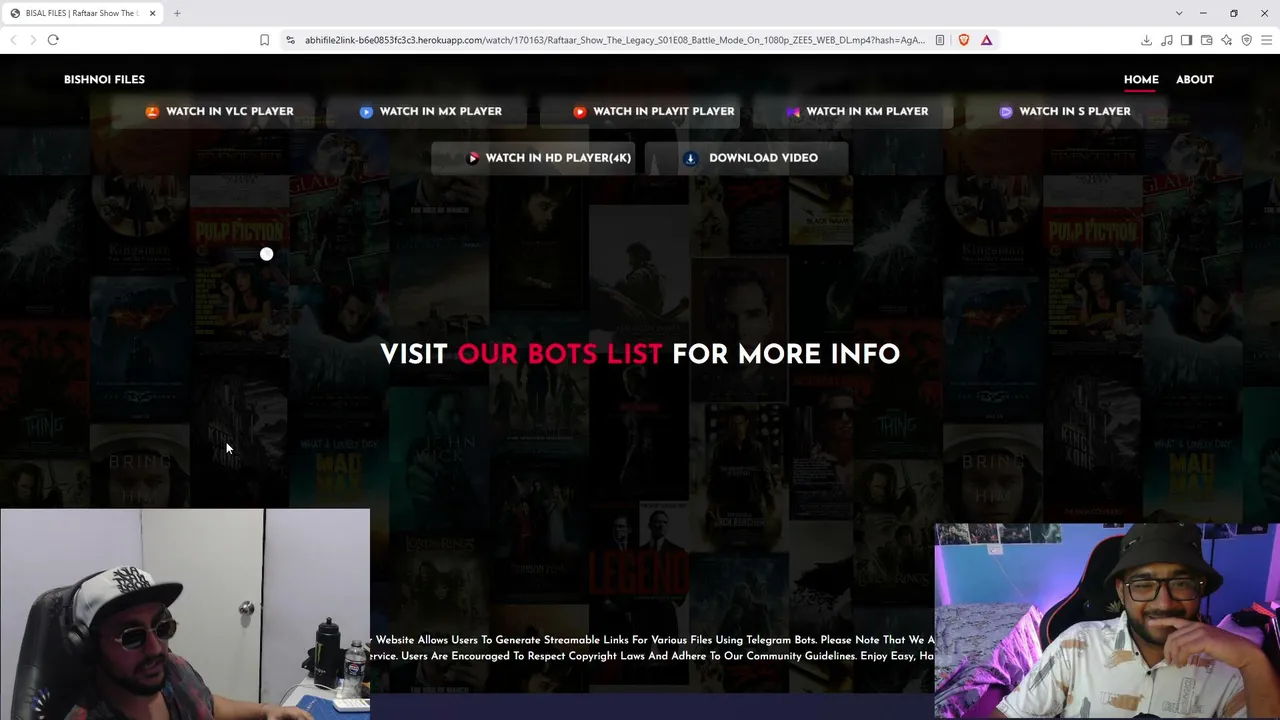Click the BISHNOI FILES site logo

(104, 80)
